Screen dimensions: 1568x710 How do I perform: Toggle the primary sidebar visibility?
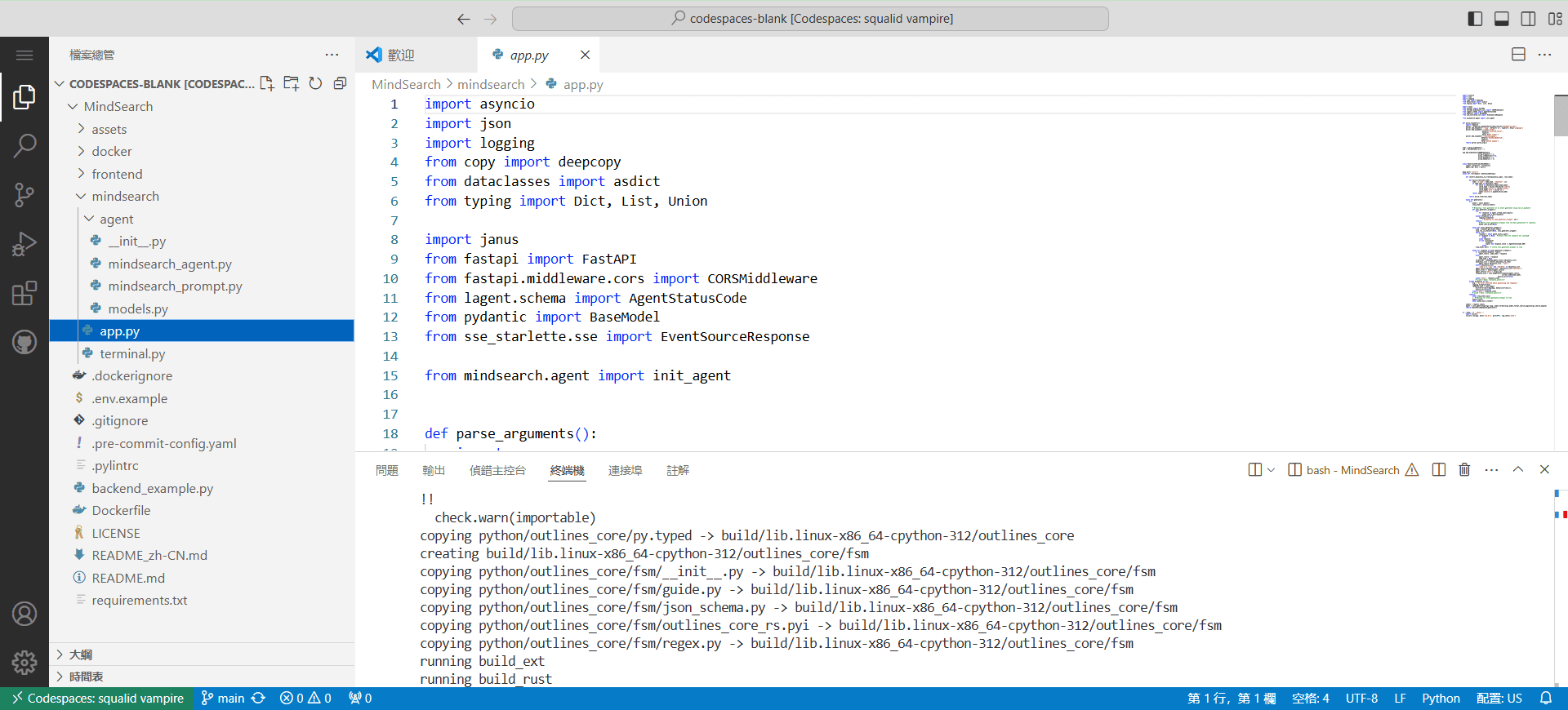click(x=1475, y=19)
